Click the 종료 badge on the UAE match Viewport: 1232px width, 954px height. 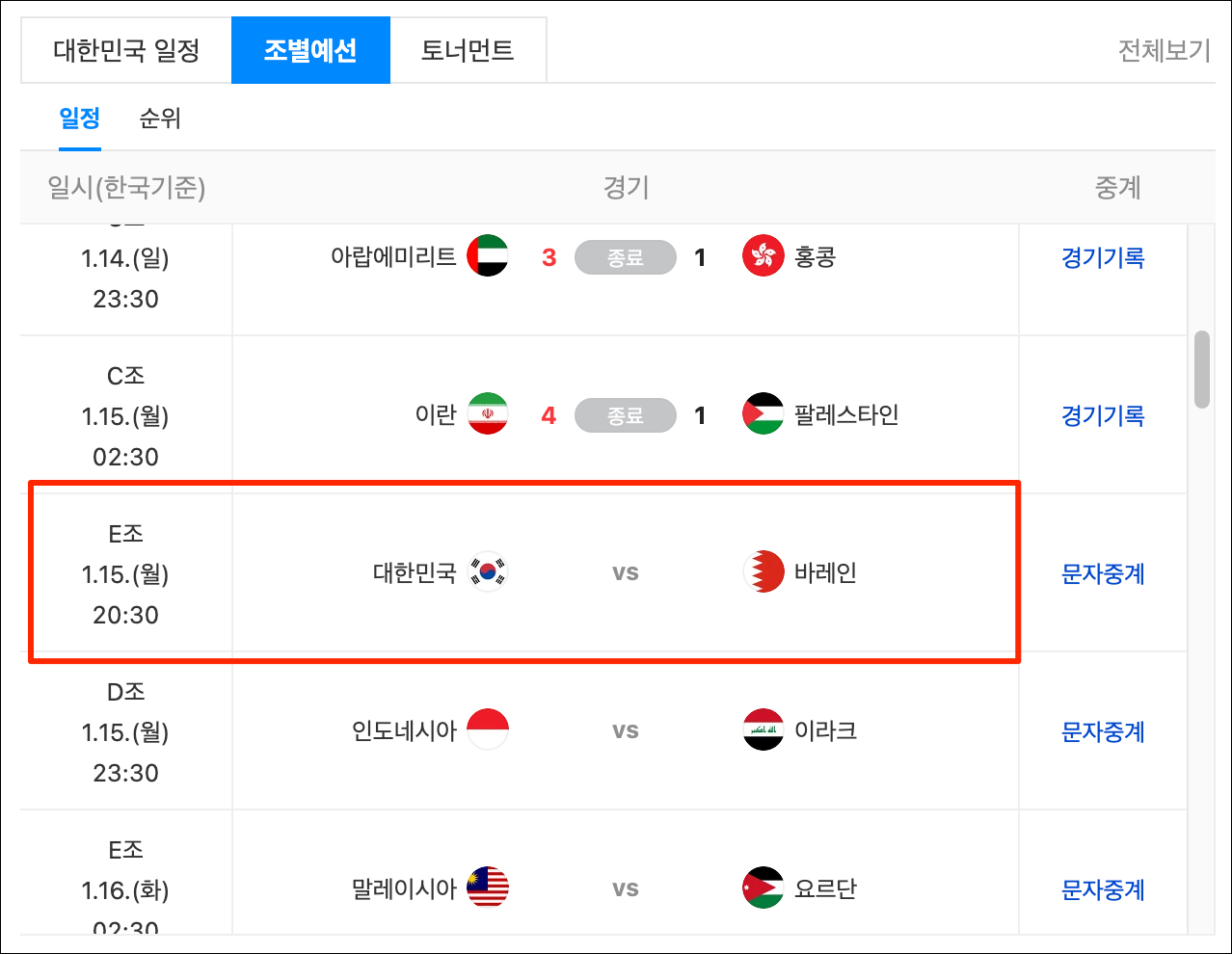coord(625,257)
